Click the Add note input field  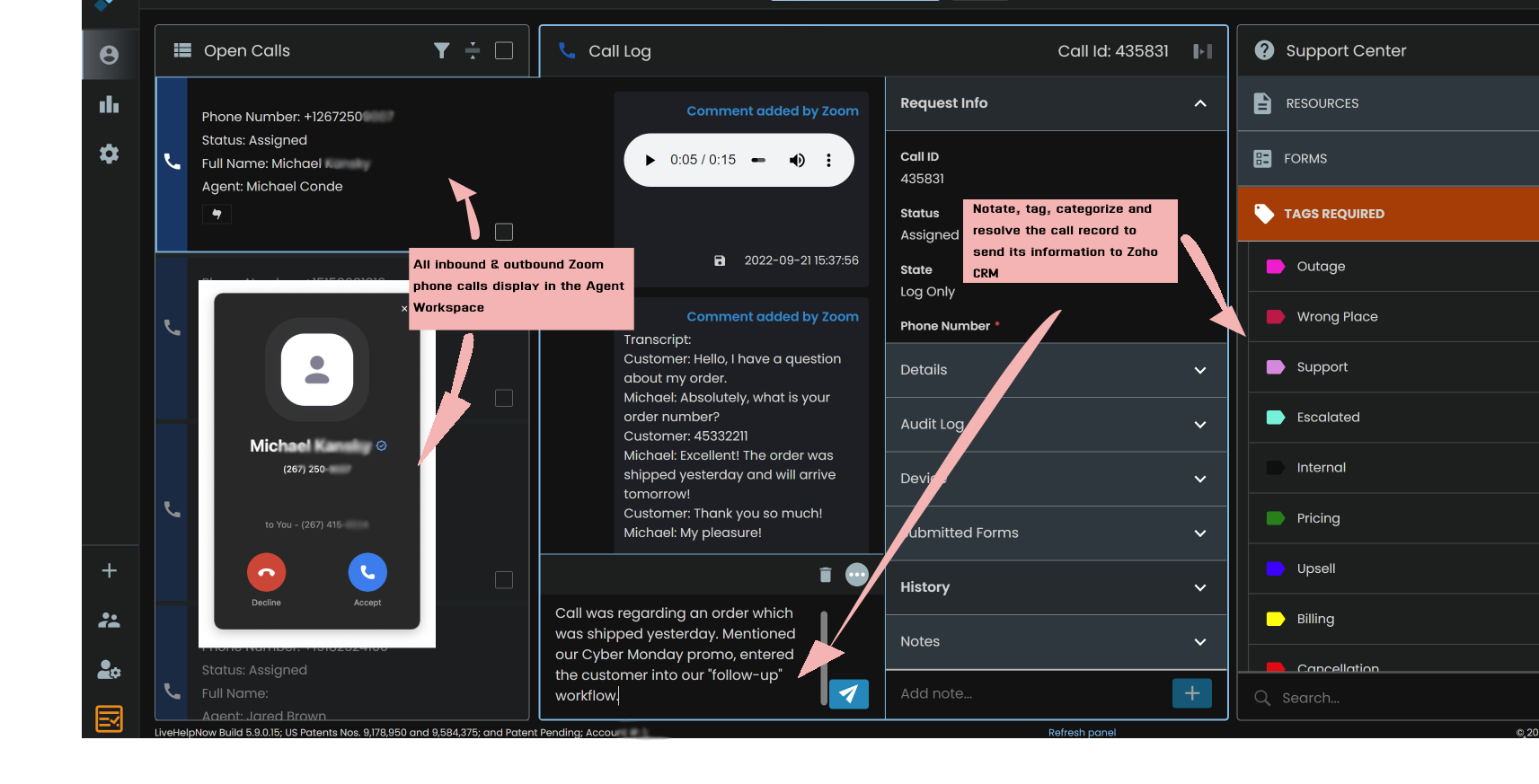pos(1029,693)
